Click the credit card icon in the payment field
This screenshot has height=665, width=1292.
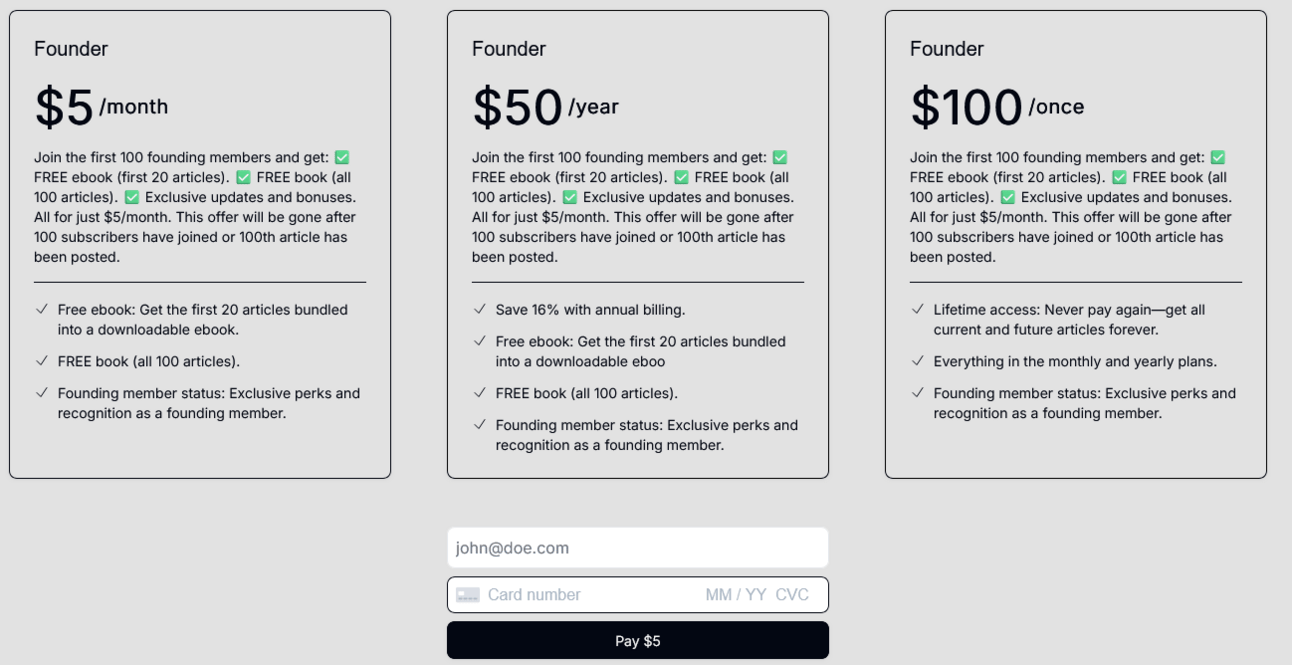point(467,595)
